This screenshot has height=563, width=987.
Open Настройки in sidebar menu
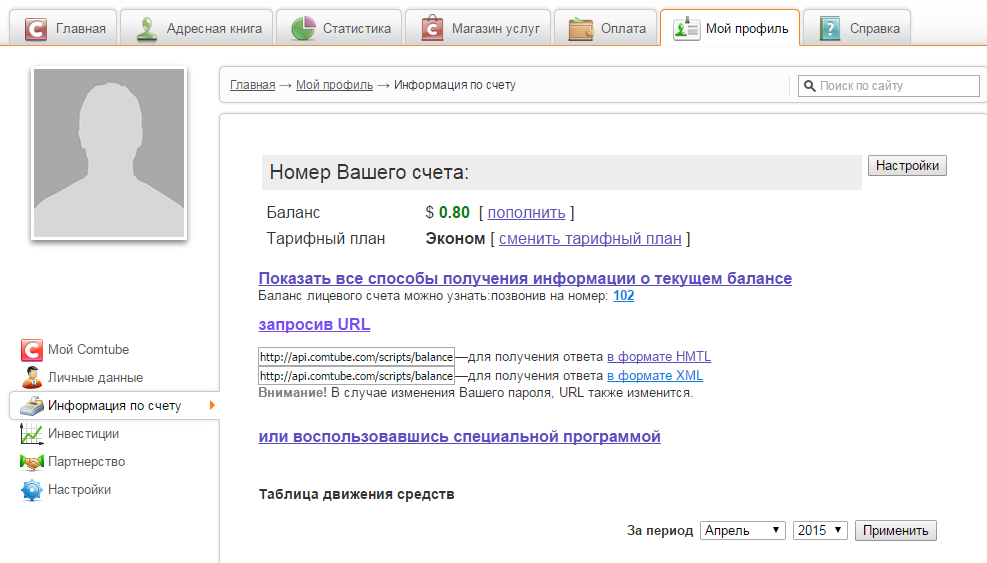coord(79,490)
